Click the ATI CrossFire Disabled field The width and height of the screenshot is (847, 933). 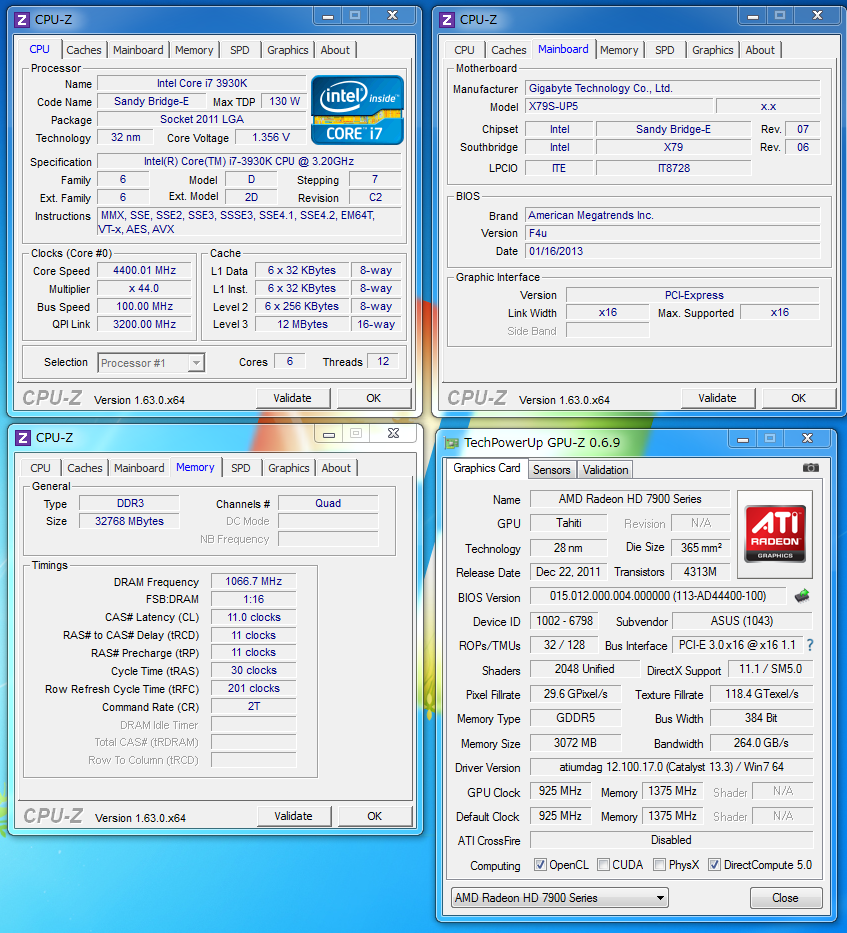tap(671, 840)
